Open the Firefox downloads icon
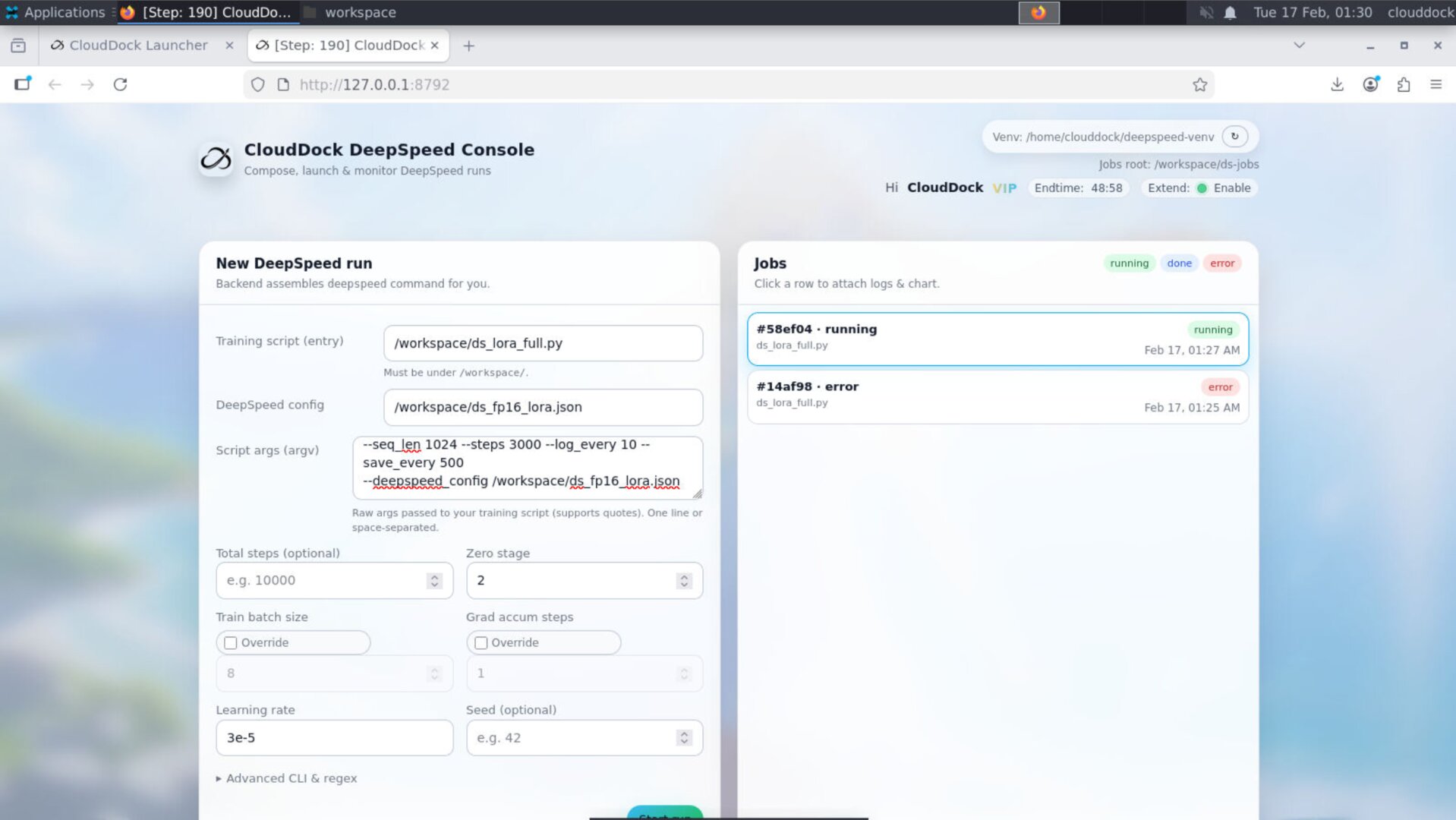Screen dimensions: 1456x820 1337,84
